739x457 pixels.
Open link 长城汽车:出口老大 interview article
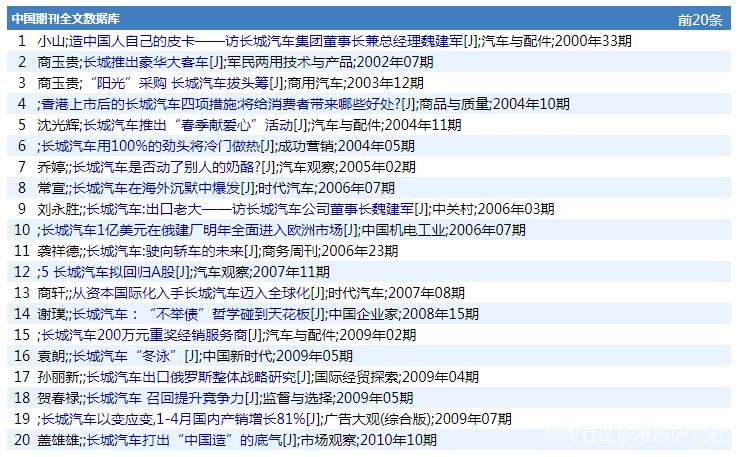tap(250, 209)
